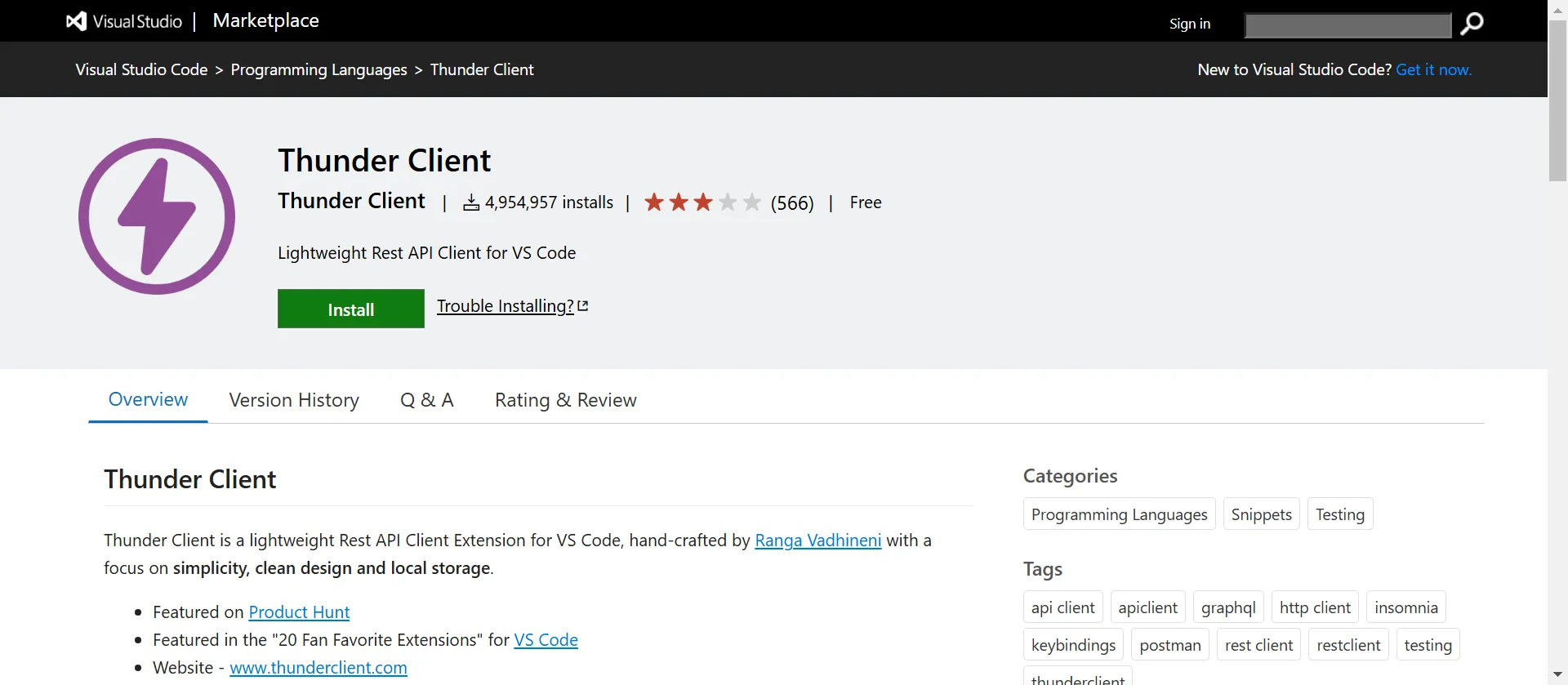Select the Testing category chip
This screenshot has width=1568, height=685.
click(x=1340, y=514)
